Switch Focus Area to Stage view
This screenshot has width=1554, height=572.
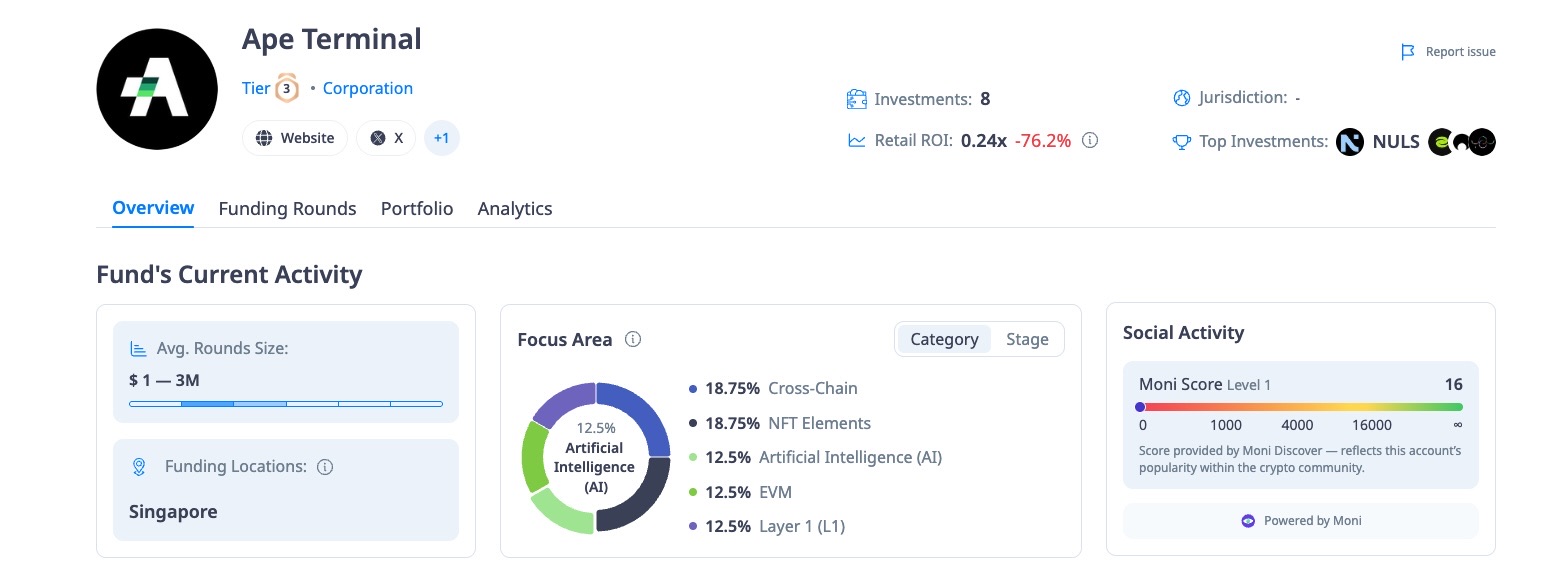pyautogui.click(x=1027, y=339)
